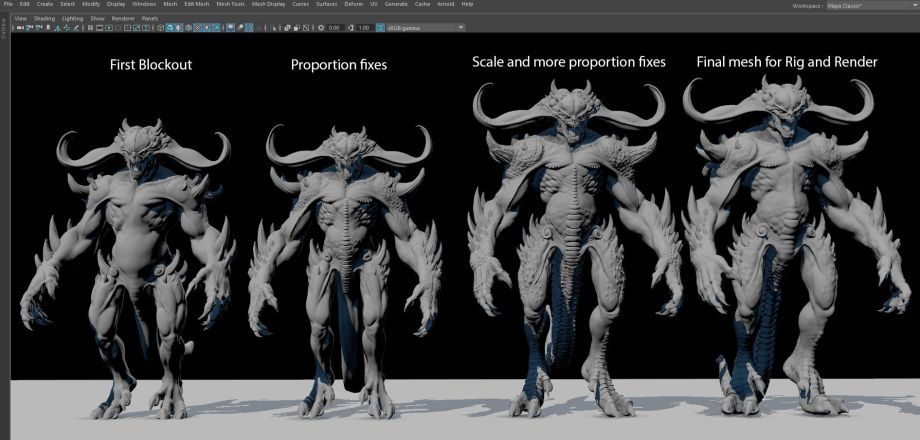Click the Wireframe display icon
The width and height of the screenshot is (920, 440).
tap(160, 28)
